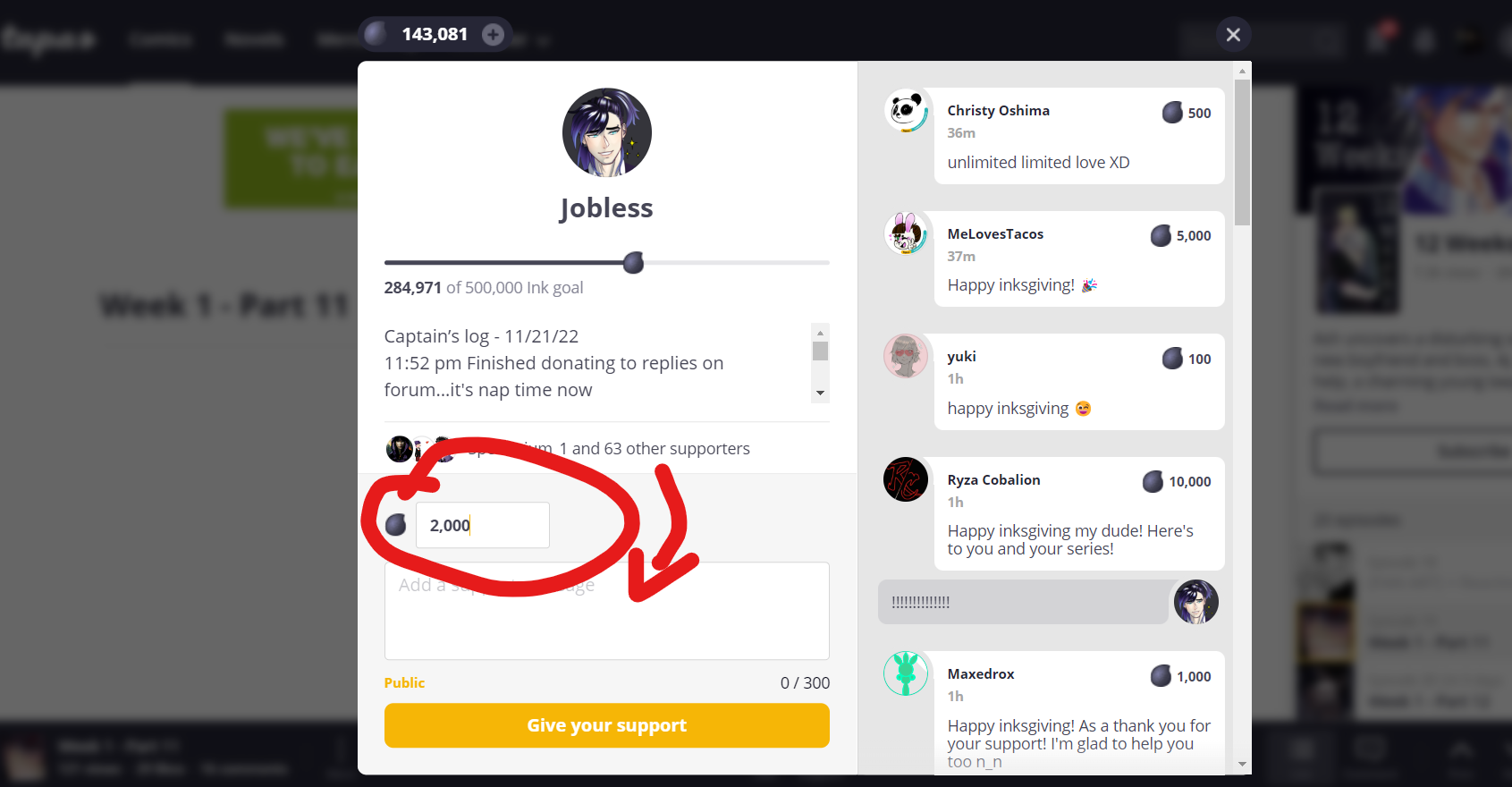The image size is (1512, 787).
Task: Toggle the Public visibility setting
Action: tap(404, 682)
